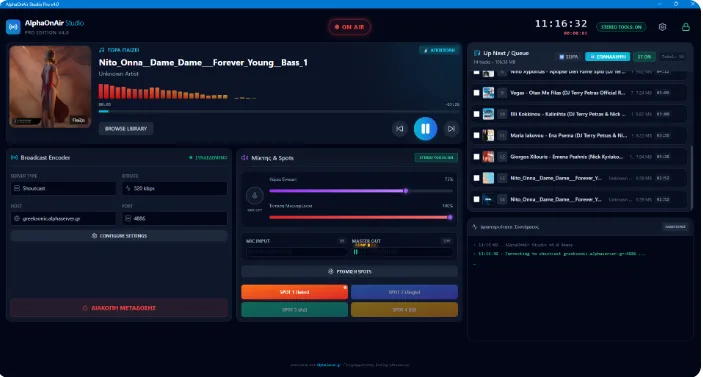Click the padlock icon in header
The width and height of the screenshot is (703, 377).
686,27
